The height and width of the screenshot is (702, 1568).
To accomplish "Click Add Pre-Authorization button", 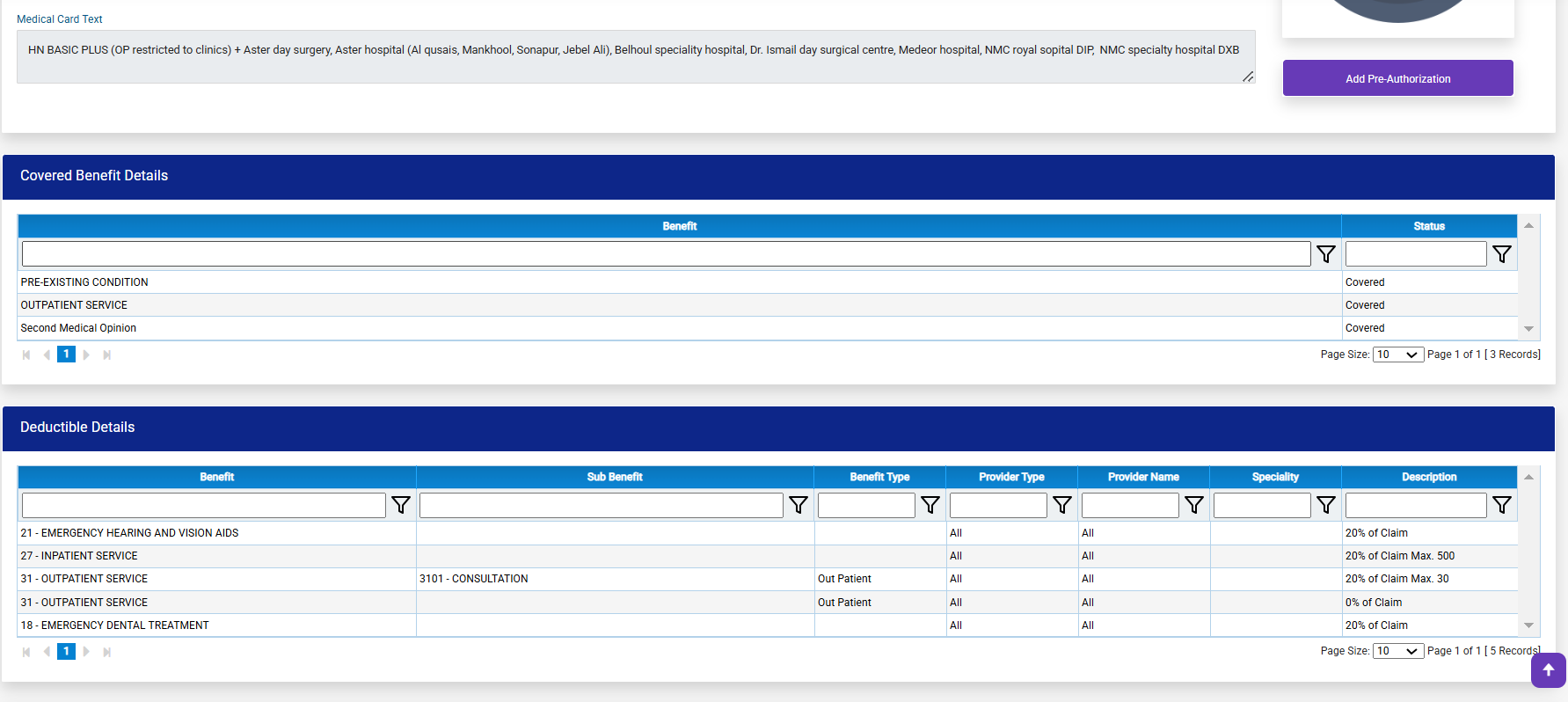I will (x=1397, y=78).
